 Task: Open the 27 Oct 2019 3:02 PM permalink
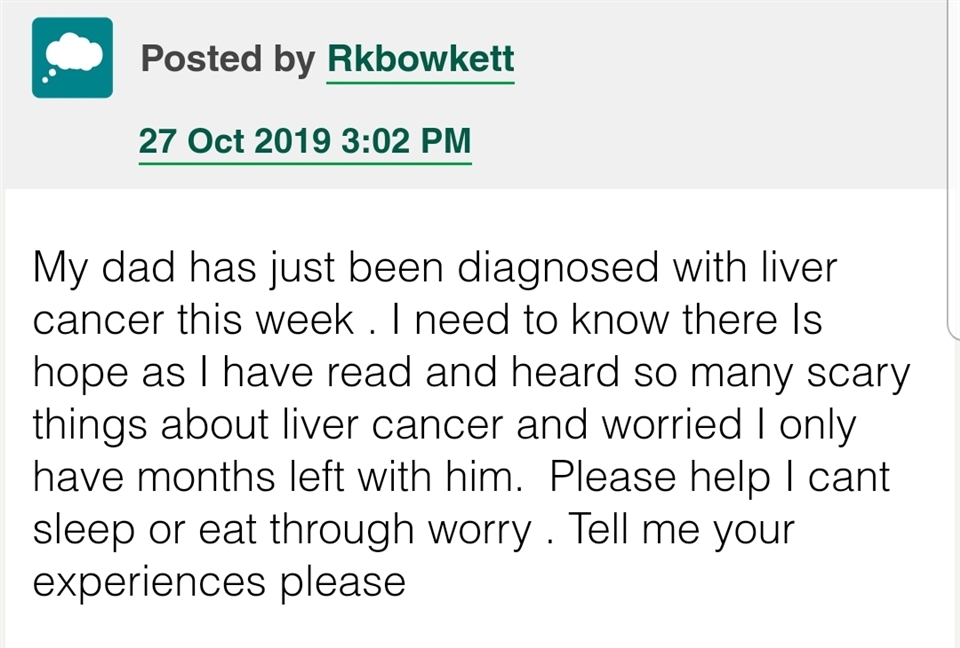tap(305, 141)
